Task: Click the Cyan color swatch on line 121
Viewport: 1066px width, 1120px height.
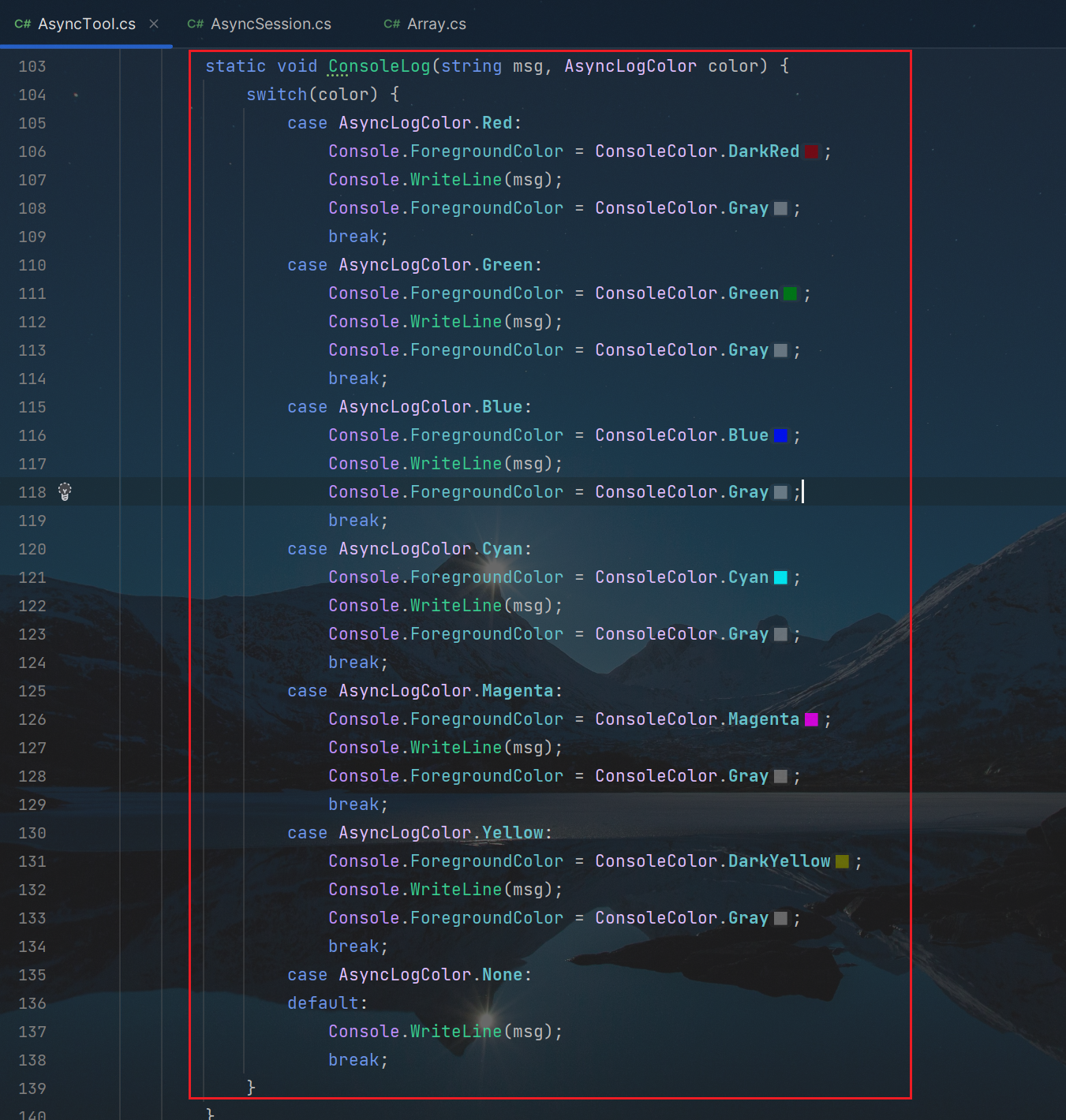Action: point(780,577)
